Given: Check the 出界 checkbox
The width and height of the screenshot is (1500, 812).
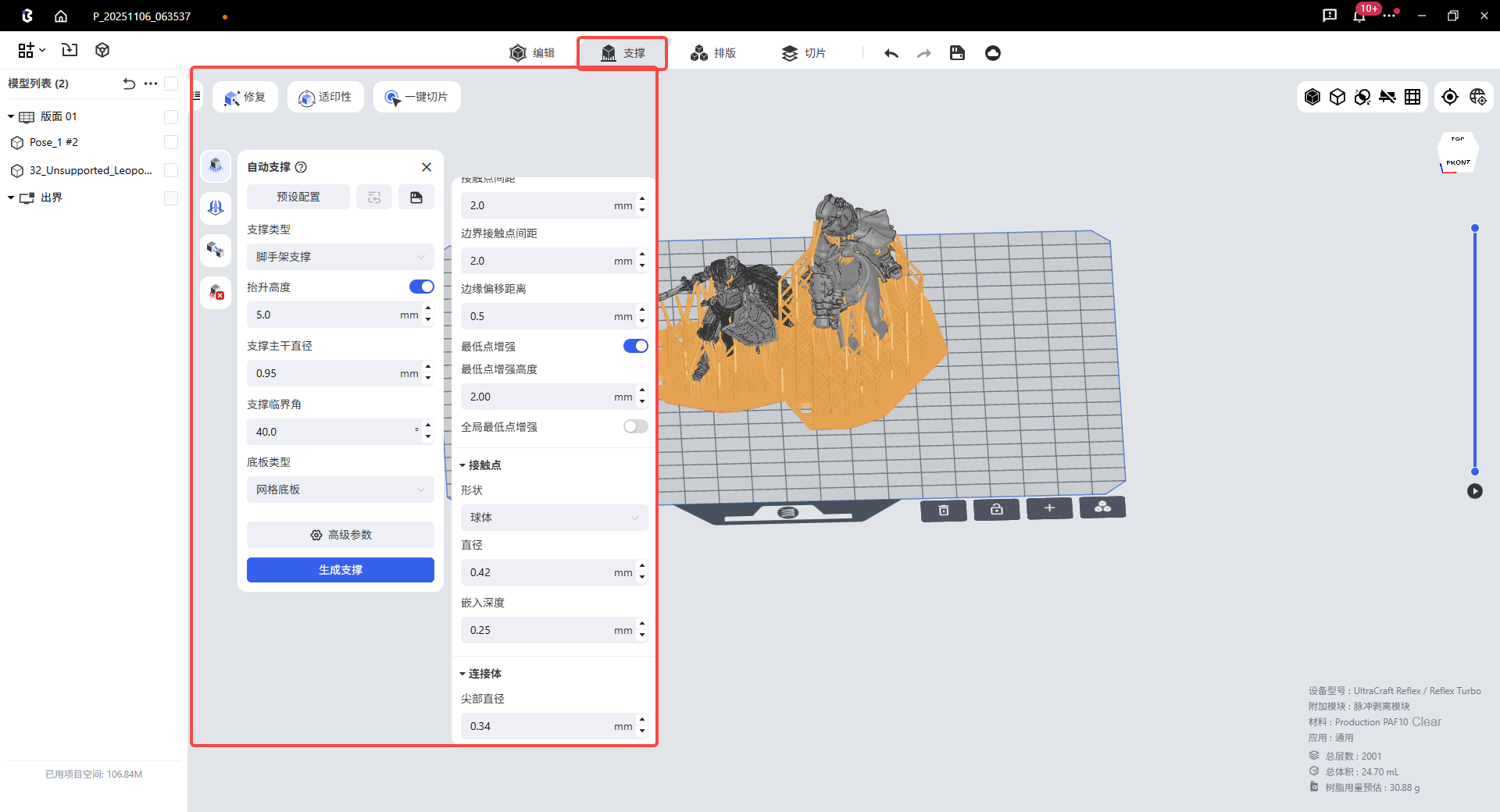Looking at the screenshot, I should [171, 198].
